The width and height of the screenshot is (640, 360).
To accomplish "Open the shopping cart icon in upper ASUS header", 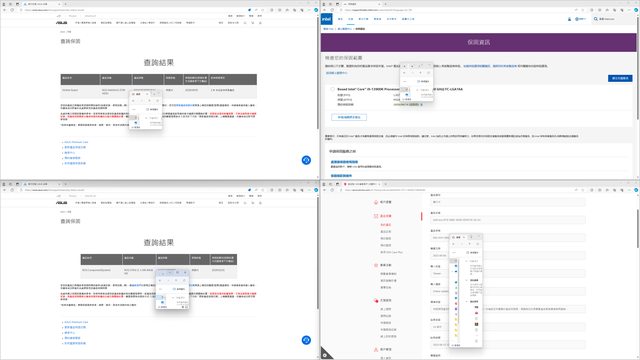I will point(253,23).
